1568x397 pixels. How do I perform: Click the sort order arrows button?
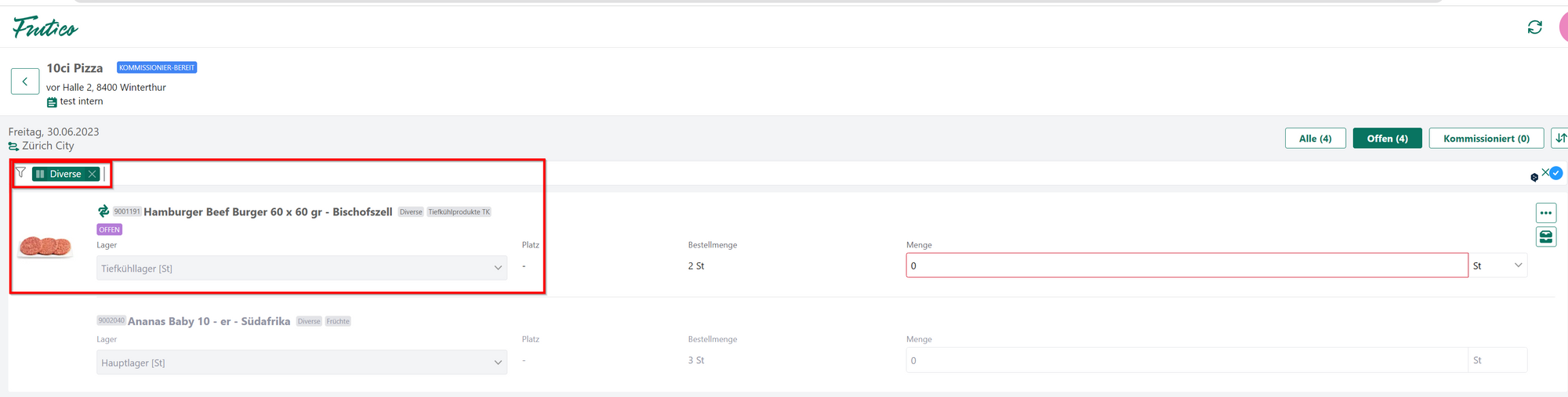click(x=1559, y=138)
